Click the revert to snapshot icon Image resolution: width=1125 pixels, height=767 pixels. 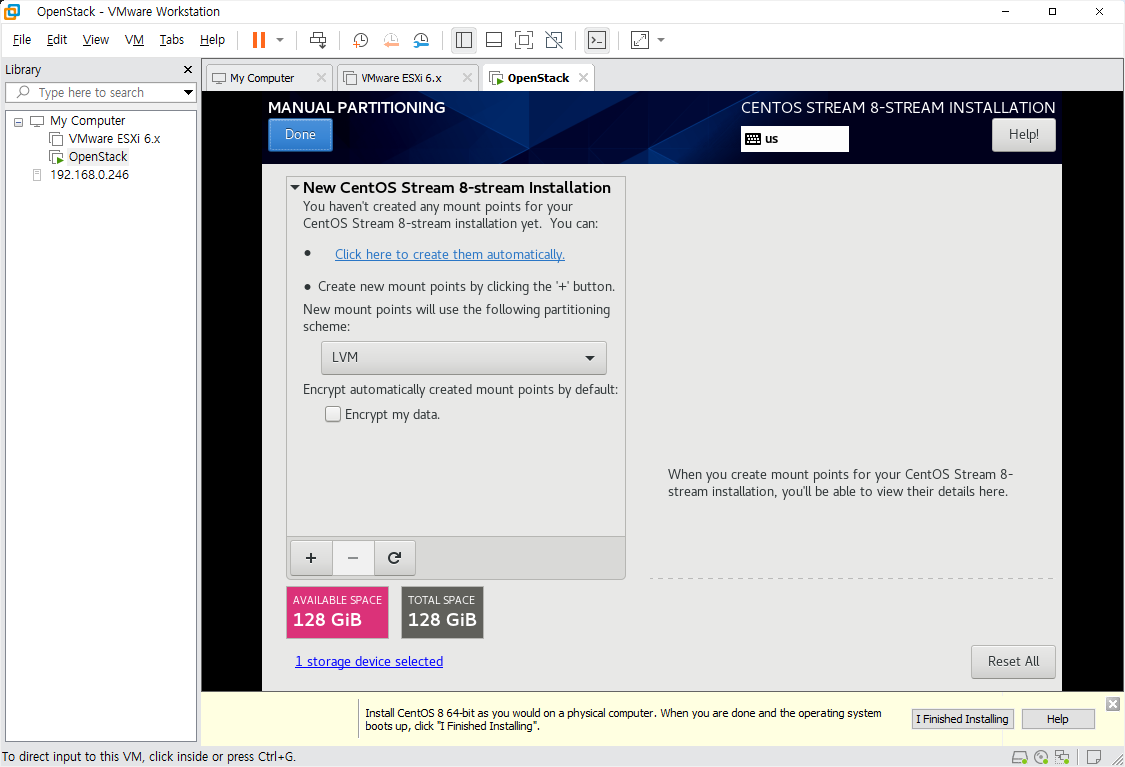pyautogui.click(x=390, y=40)
